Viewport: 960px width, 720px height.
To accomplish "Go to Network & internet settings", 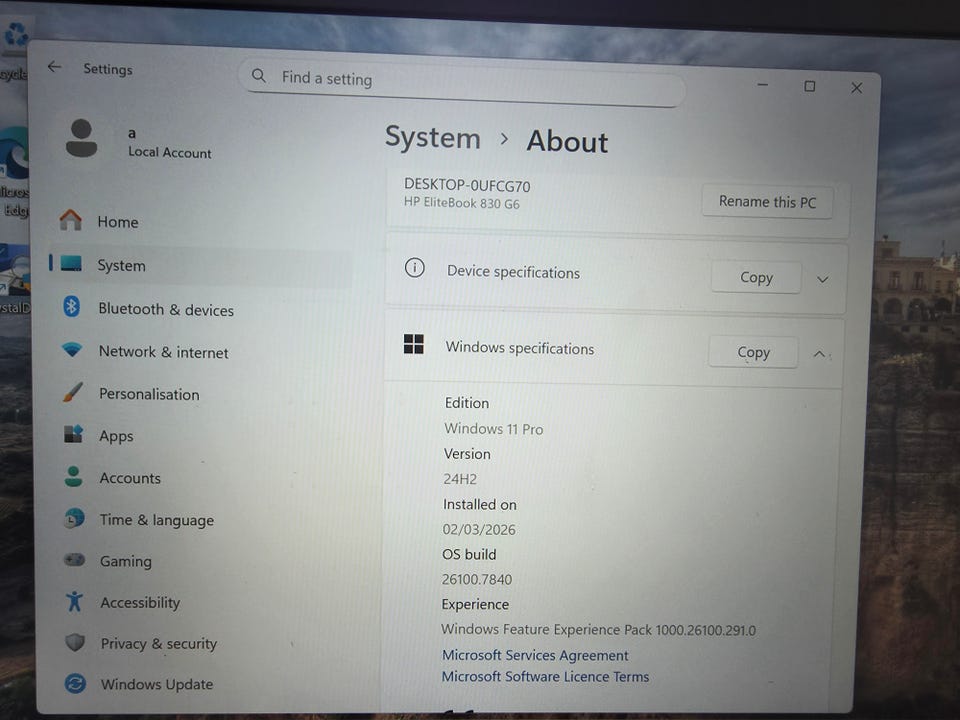I will (x=202, y=351).
